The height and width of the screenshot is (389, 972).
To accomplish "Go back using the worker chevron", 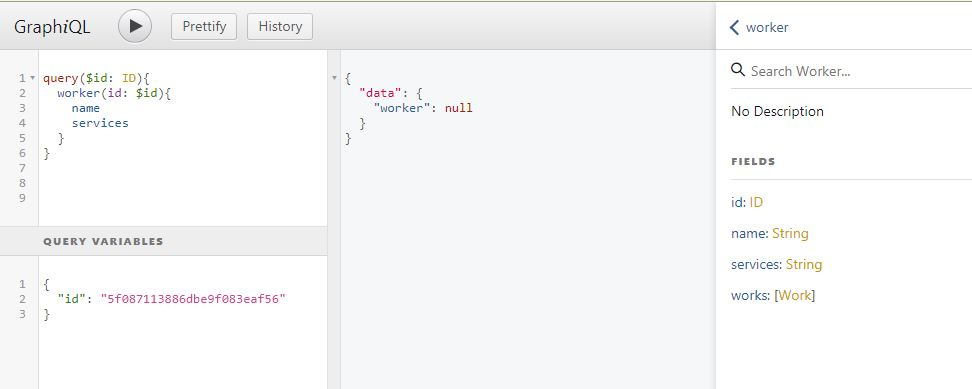I will coord(735,27).
